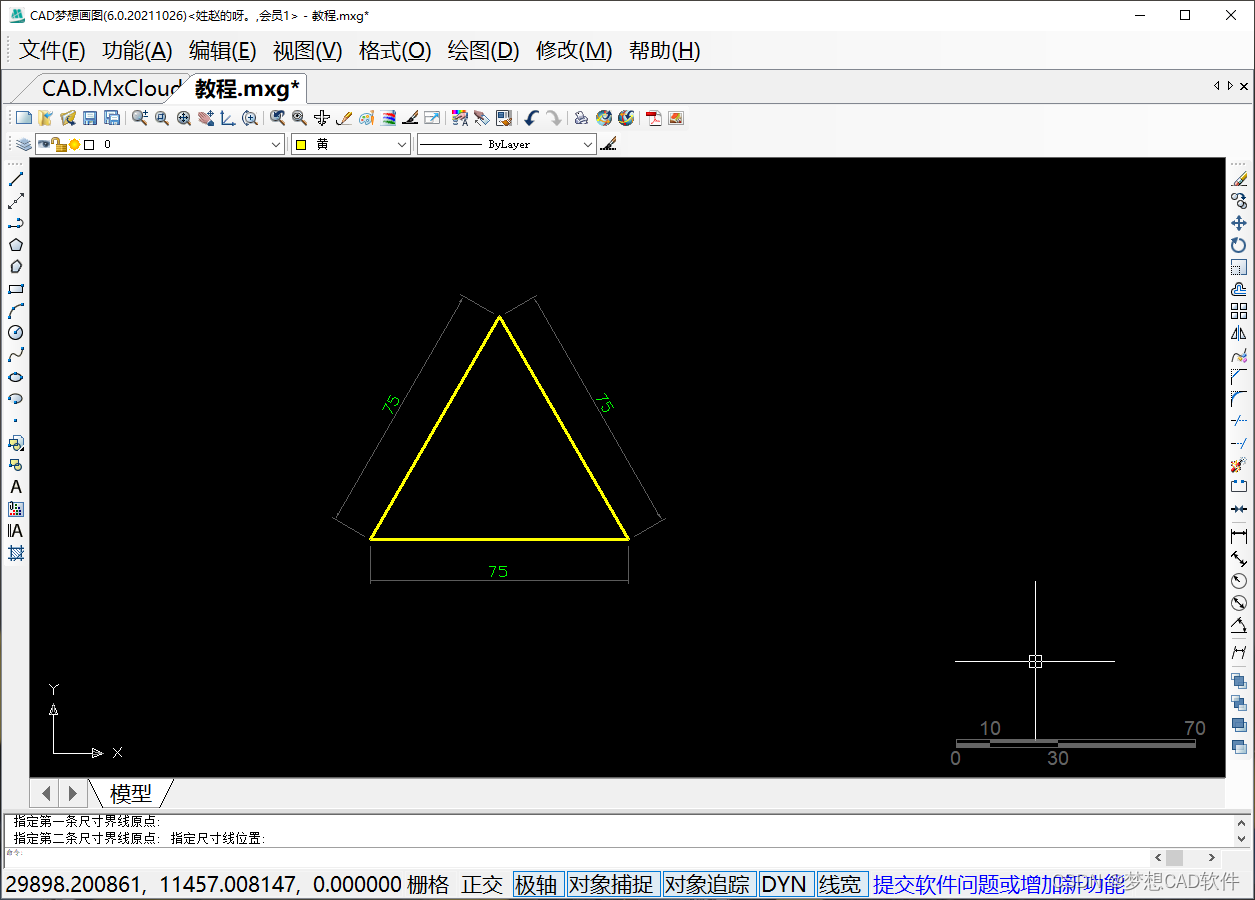Select the Circle drawing tool

(16, 332)
